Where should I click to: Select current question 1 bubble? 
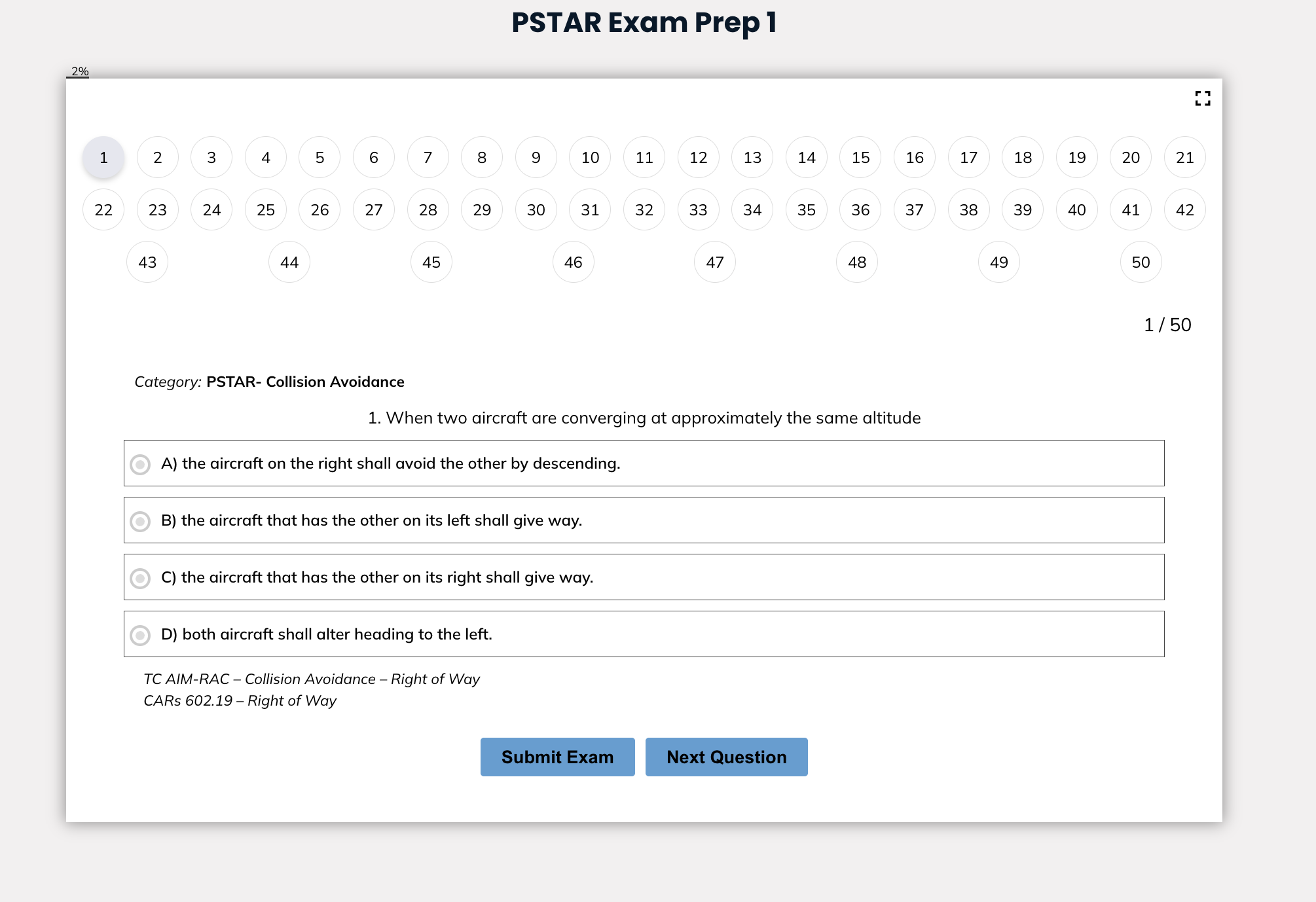click(x=103, y=157)
